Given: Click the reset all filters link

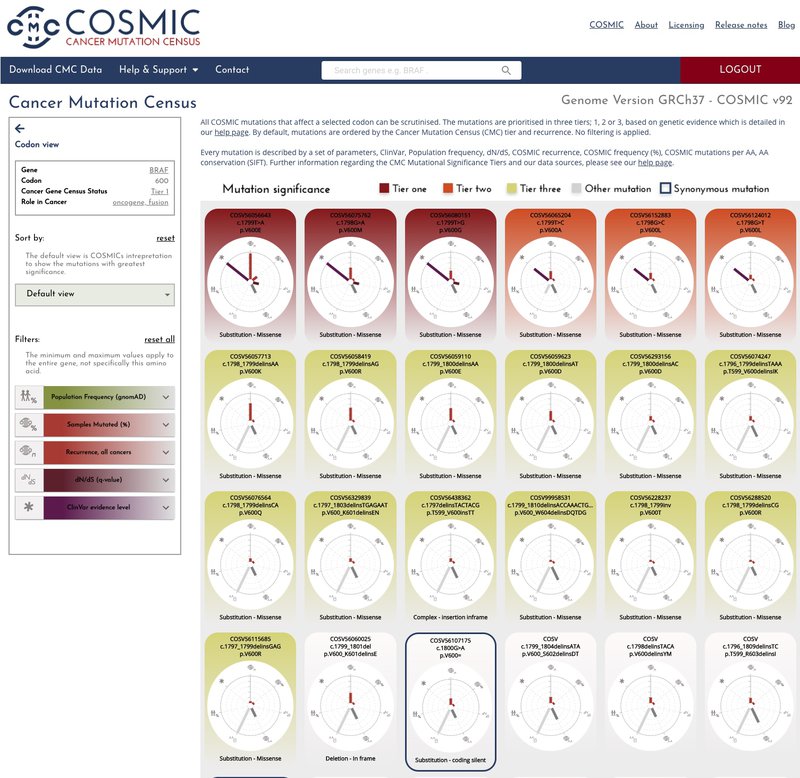Looking at the screenshot, I should pos(159,339).
